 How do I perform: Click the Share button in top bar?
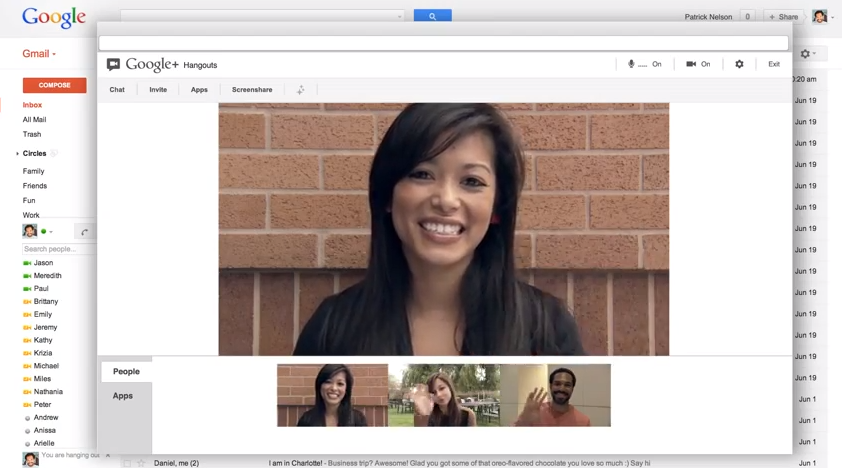pos(783,17)
